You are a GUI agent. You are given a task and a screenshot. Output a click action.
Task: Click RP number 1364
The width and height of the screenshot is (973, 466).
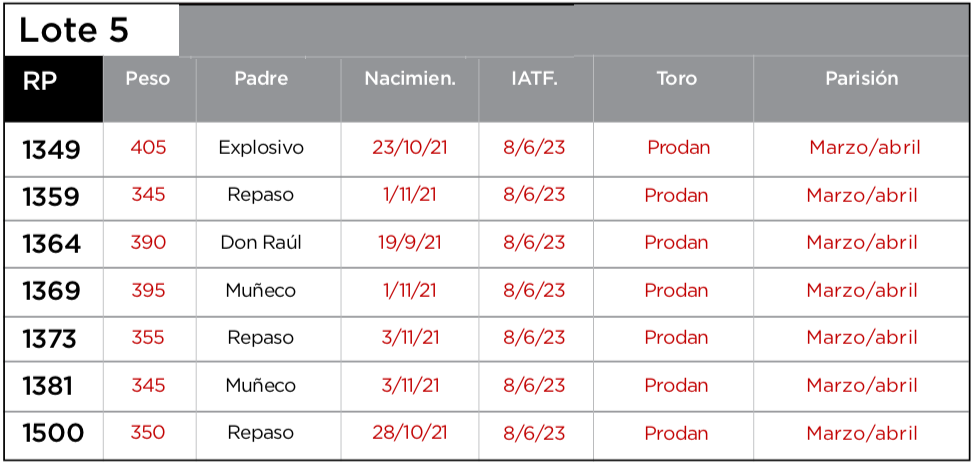[51, 244]
